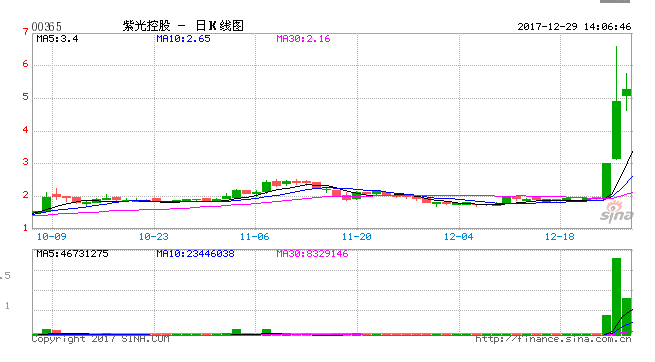Click the volume MA5:46731275 label
This screenshot has height=362, width=655.
click(x=72, y=254)
